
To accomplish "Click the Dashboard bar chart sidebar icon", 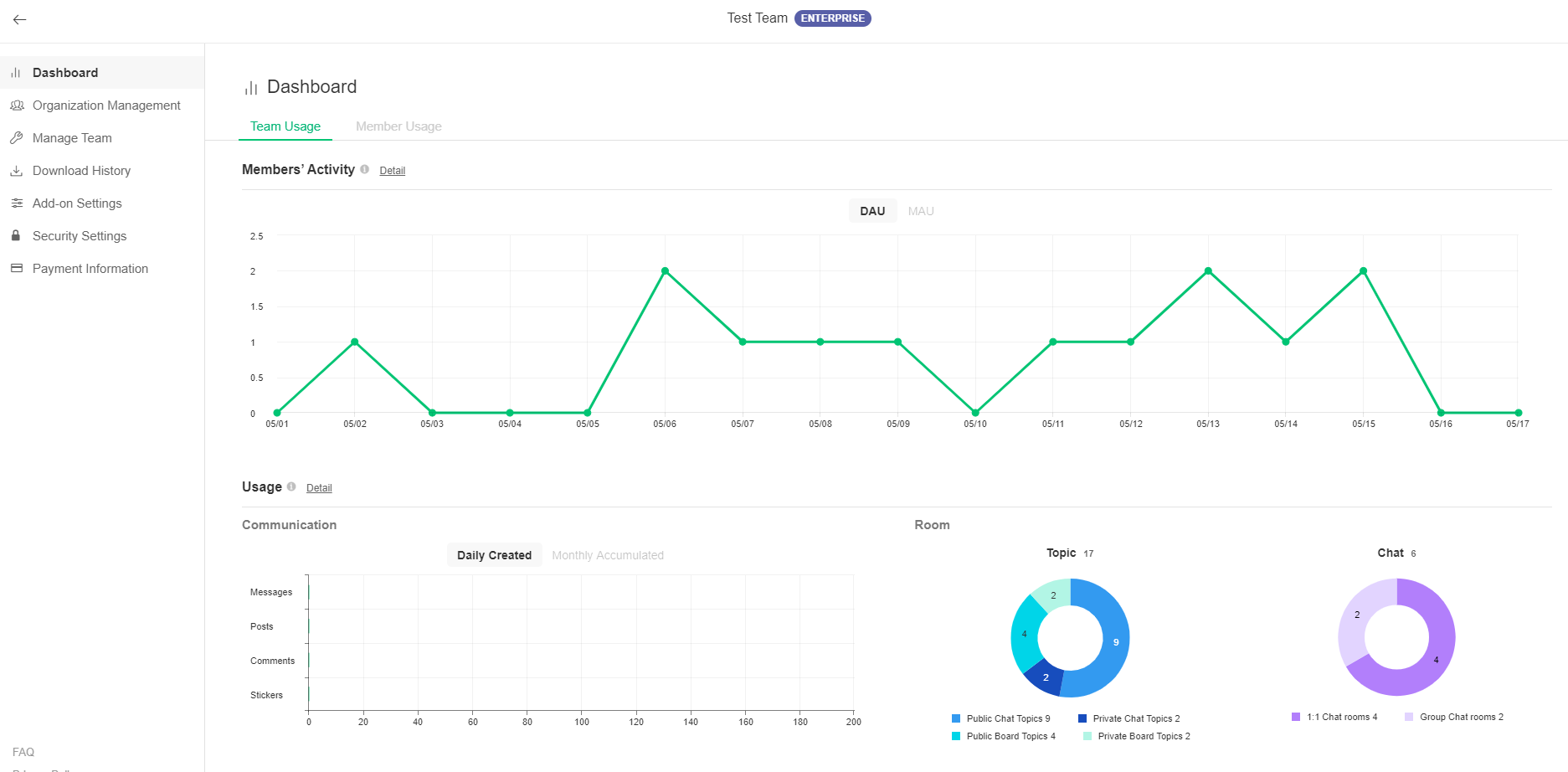I will coord(16,73).
